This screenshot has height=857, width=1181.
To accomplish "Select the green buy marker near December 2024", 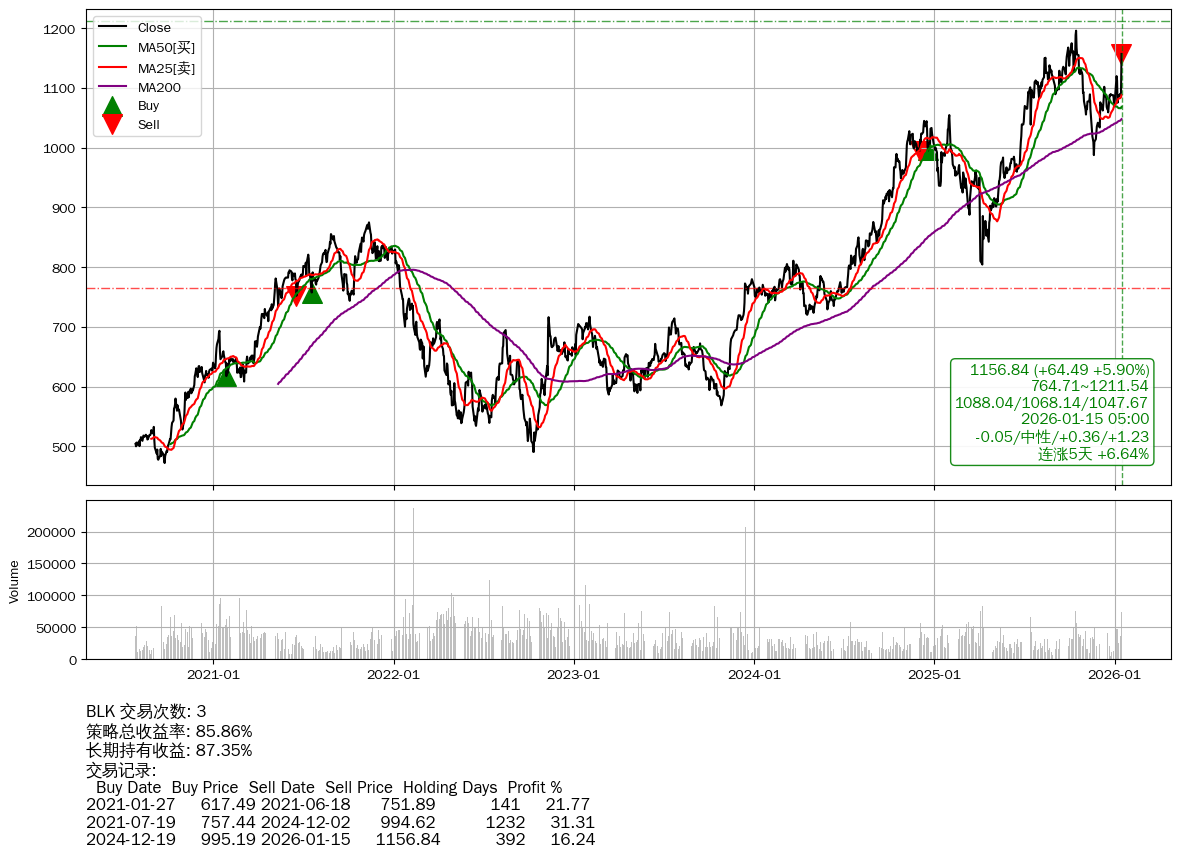I will tap(927, 151).
